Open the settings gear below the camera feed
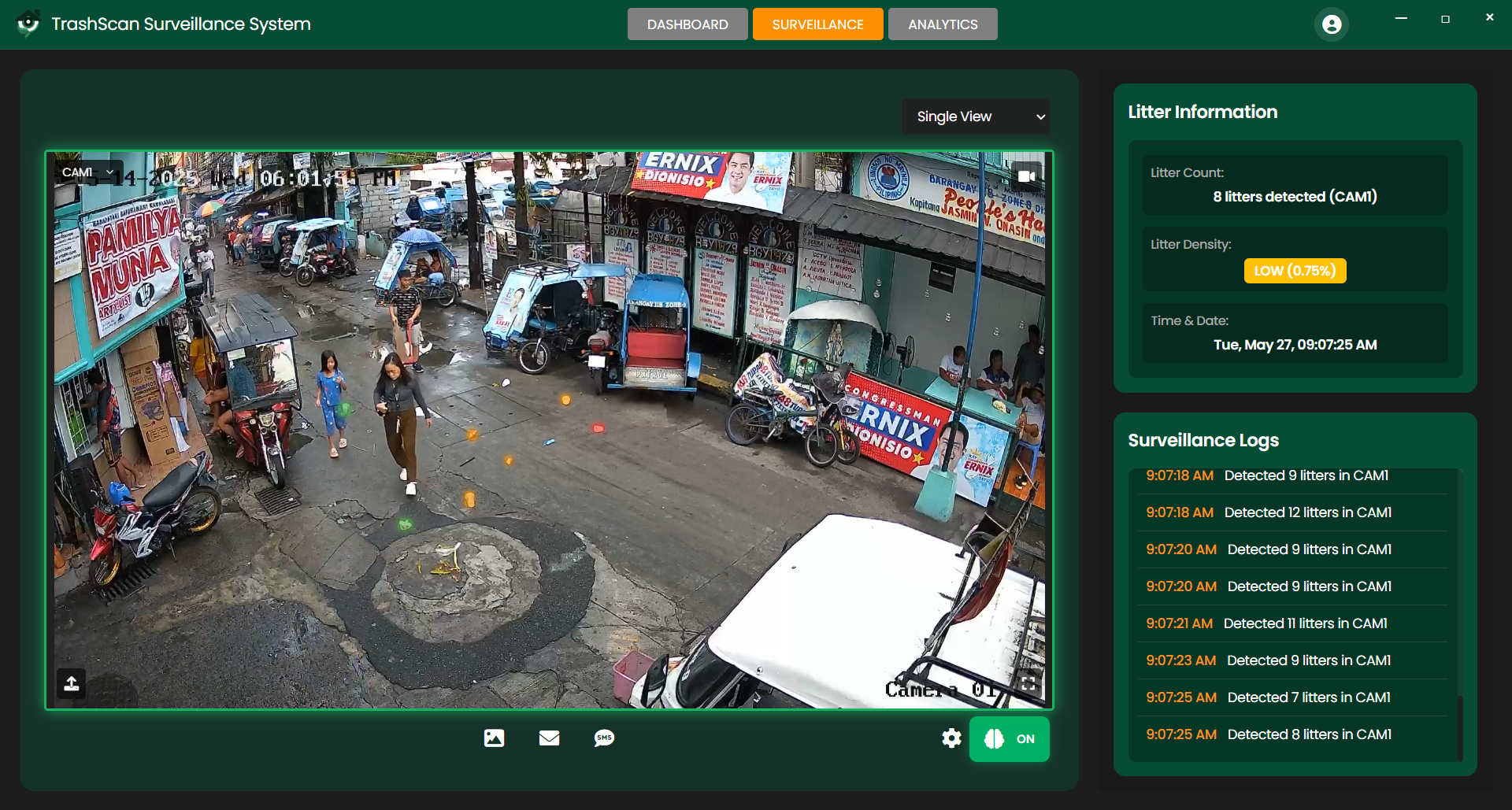The image size is (1512, 810). 951,738
